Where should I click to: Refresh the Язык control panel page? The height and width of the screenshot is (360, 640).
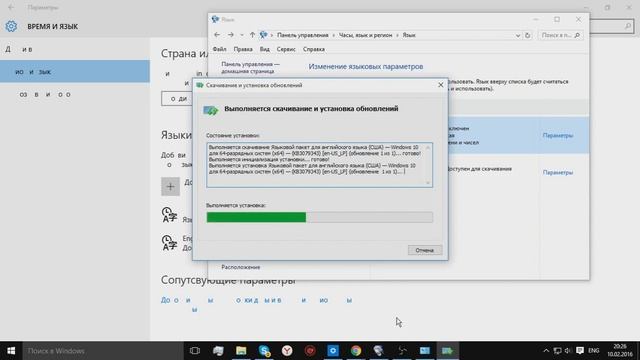(x=527, y=36)
